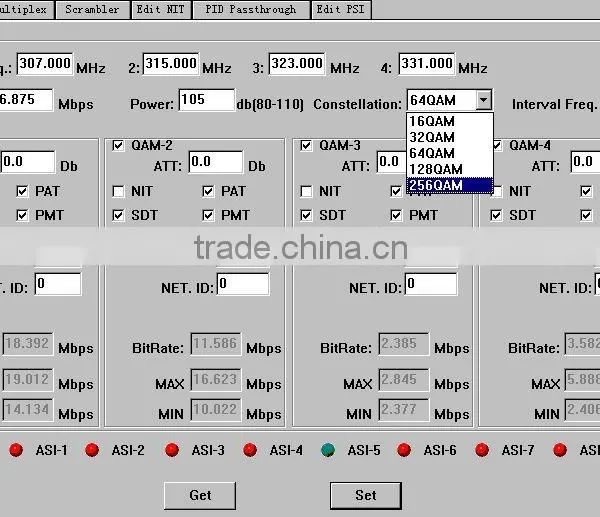Toggle the PAT checkbox in the first QAM panel
The image size is (600, 517).
(x=22, y=191)
